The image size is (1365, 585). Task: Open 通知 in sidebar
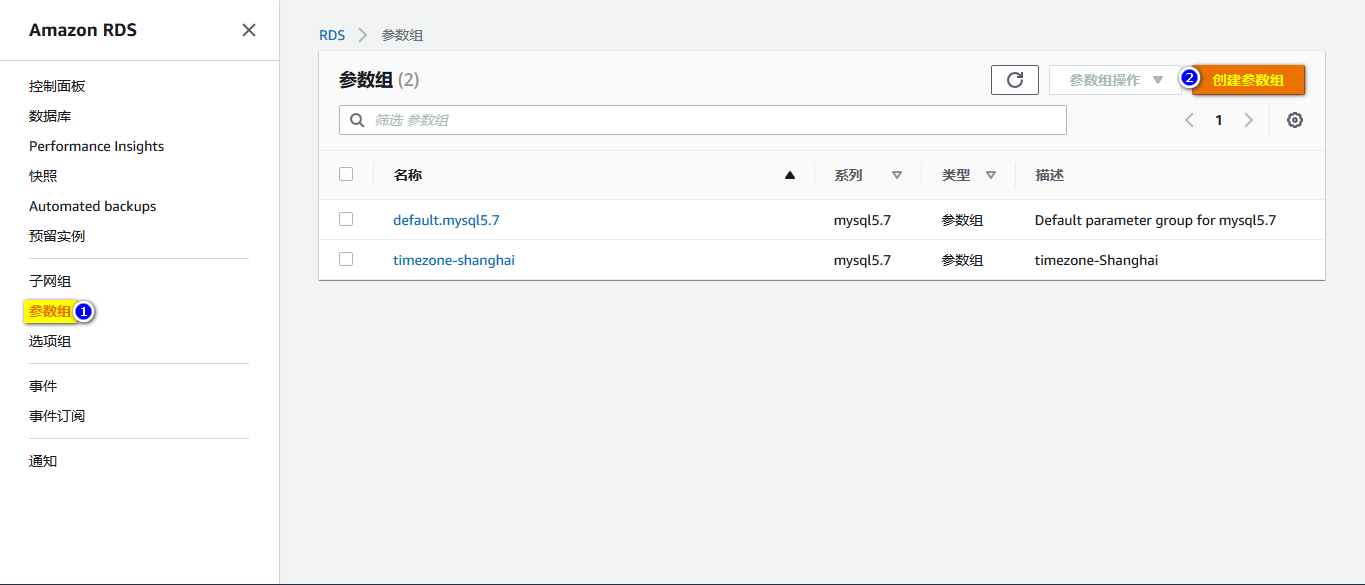43,461
